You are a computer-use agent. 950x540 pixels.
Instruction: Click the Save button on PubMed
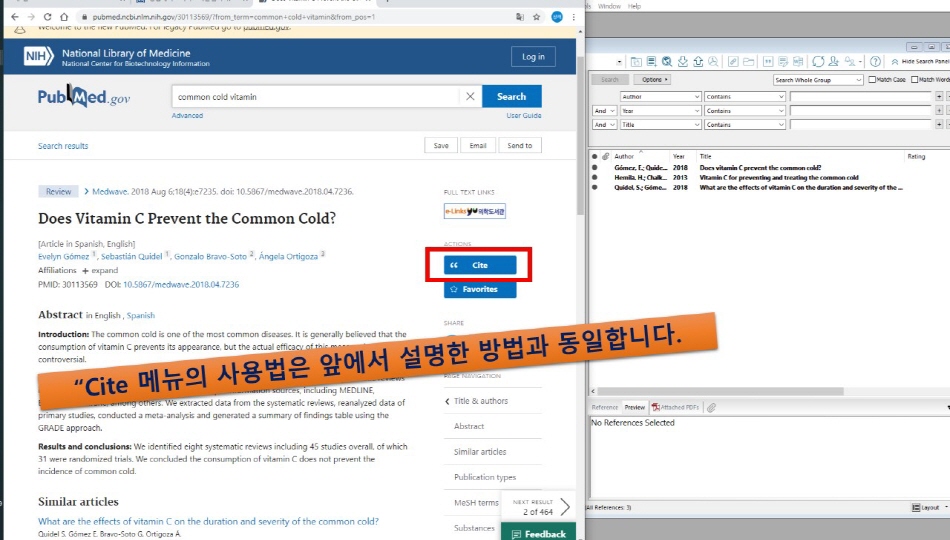[x=441, y=145]
